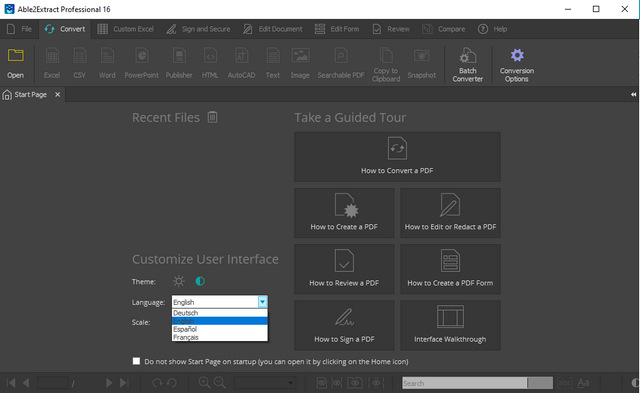Open the Sign and Secure tab
The width and height of the screenshot is (640, 393).
(198, 29)
